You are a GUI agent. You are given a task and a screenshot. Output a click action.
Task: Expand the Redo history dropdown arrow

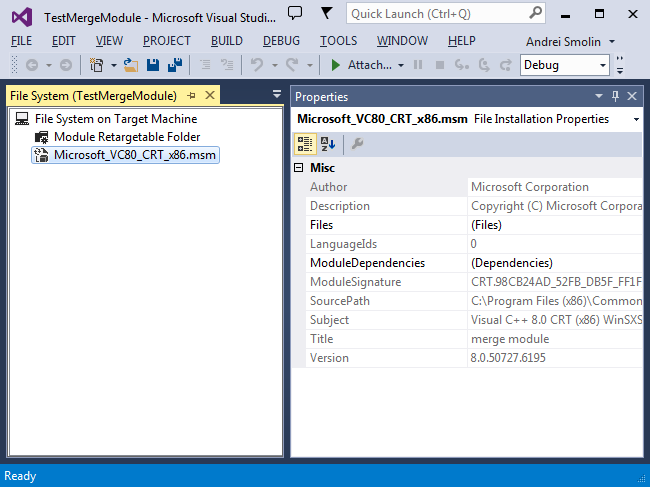click(309, 65)
